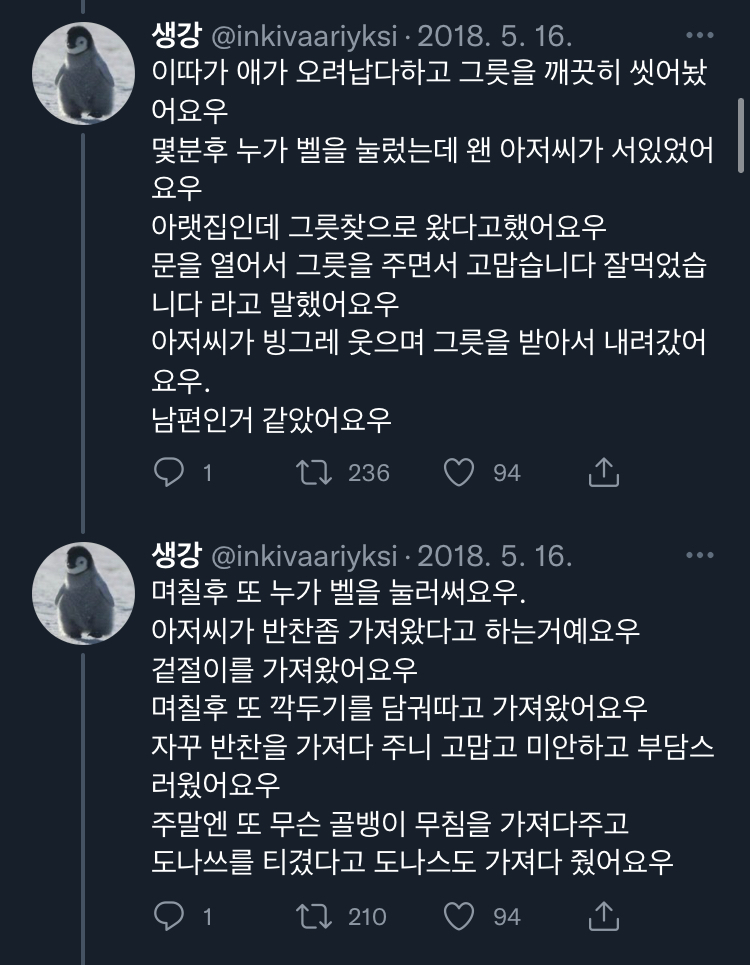
Task: Share the second tweet
Action: [604, 914]
